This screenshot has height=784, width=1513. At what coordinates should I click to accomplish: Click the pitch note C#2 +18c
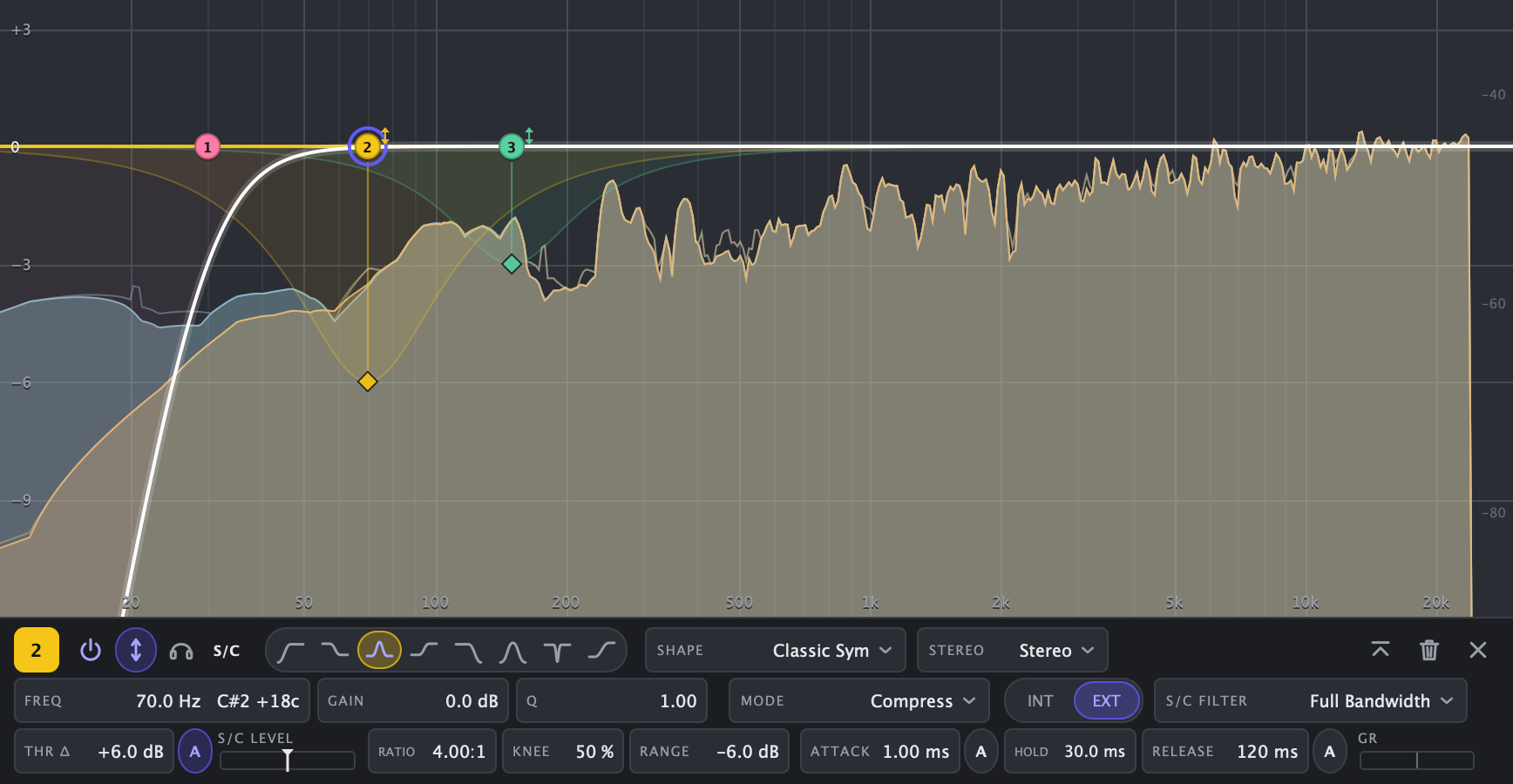pos(258,701)
